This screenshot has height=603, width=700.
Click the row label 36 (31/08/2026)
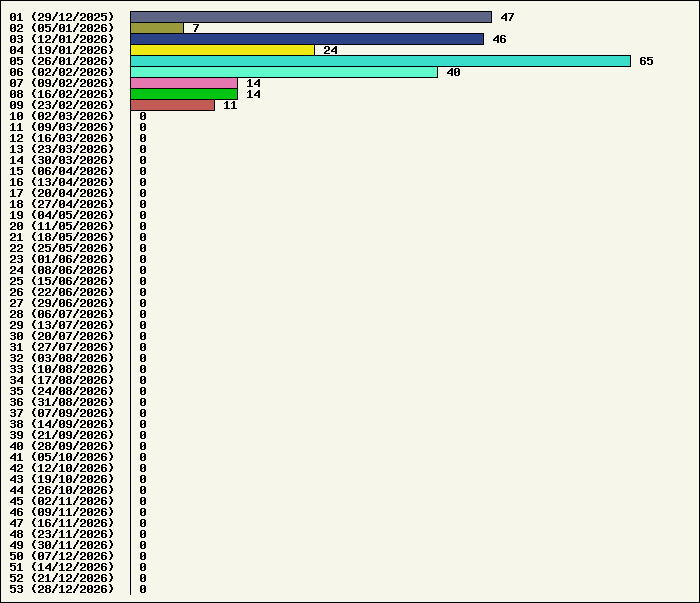point(62,402)
